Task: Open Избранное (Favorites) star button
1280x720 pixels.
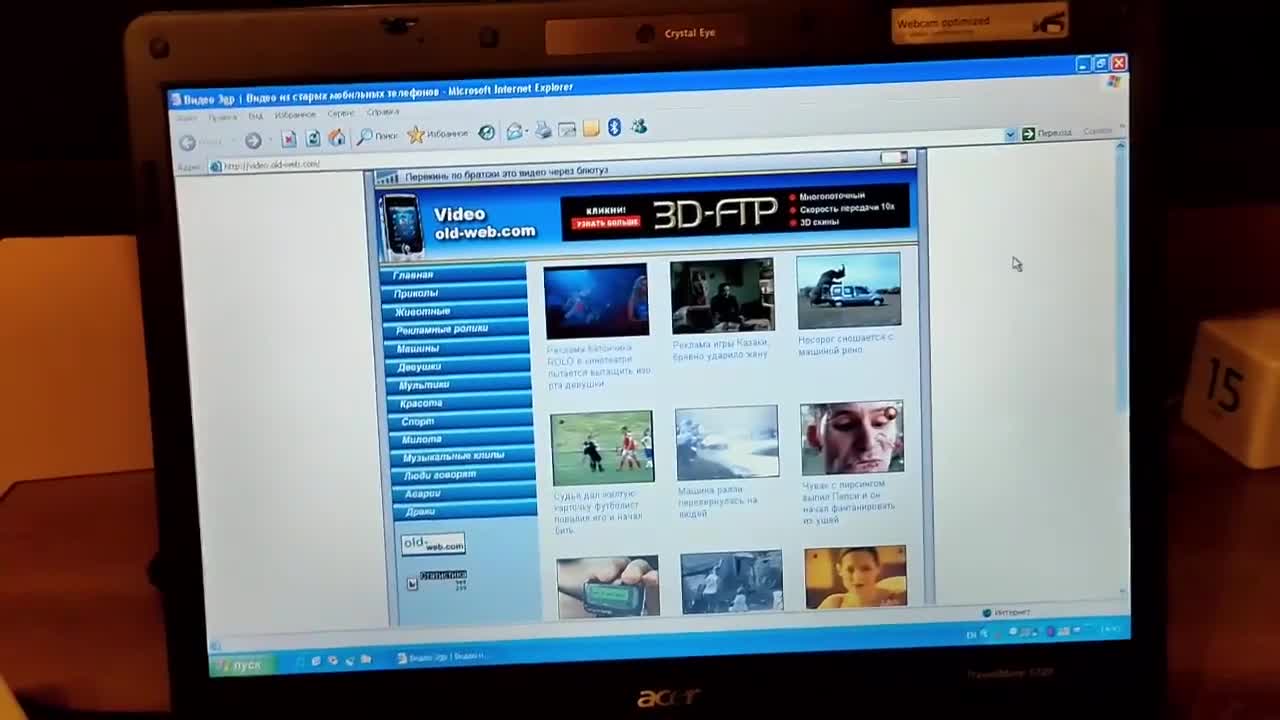Action: click(437, 134)
